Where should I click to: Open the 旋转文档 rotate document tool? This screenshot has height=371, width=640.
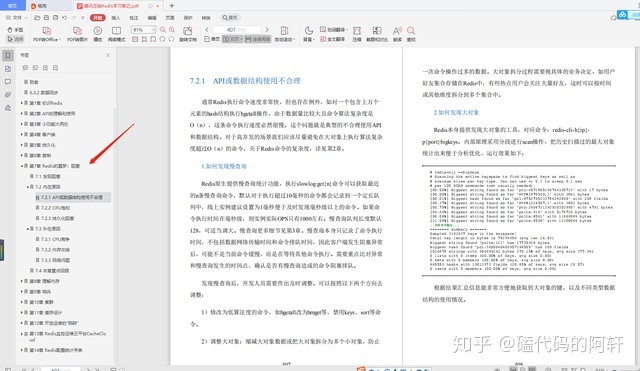pos(188,34)
